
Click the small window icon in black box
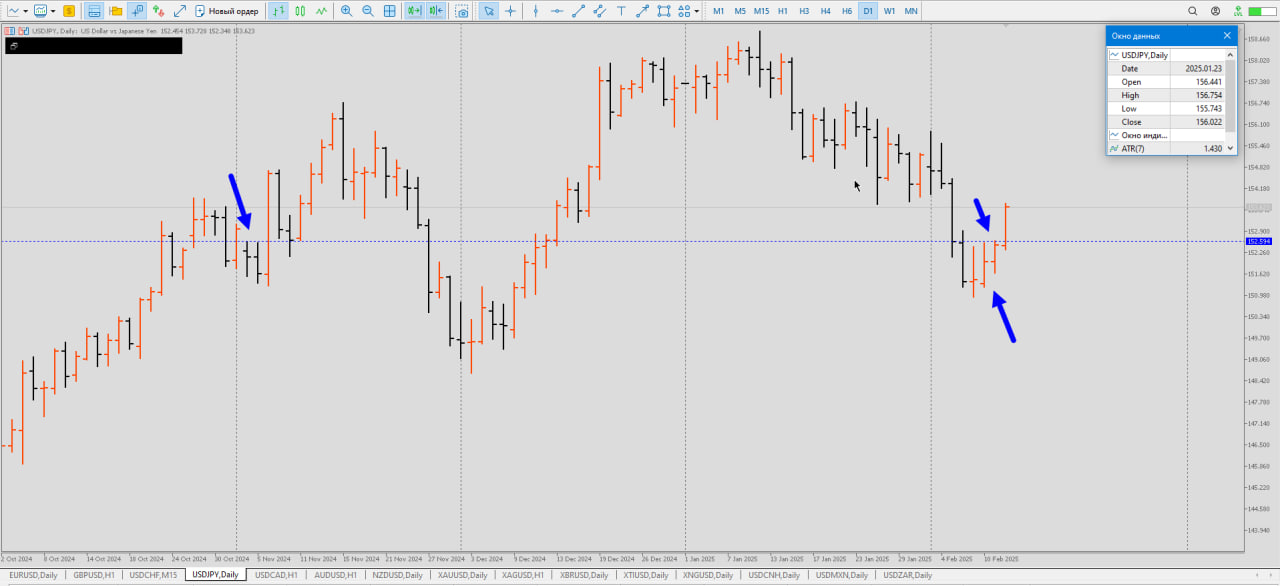[14, 46]
